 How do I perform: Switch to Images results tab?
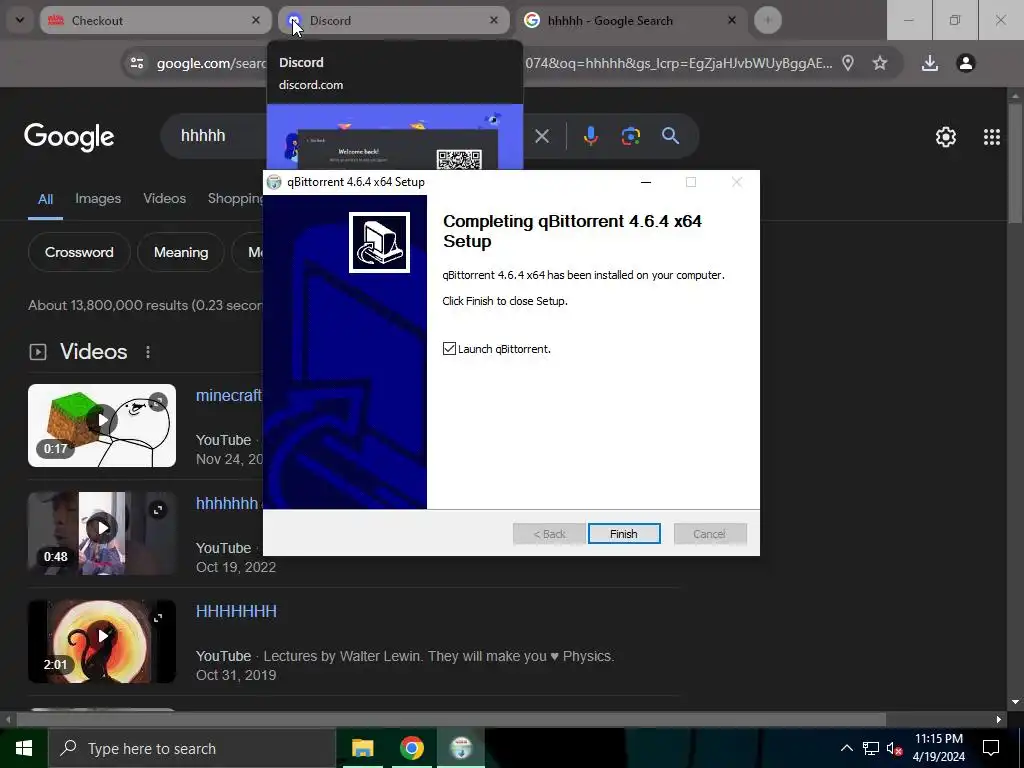coord(98,199)
